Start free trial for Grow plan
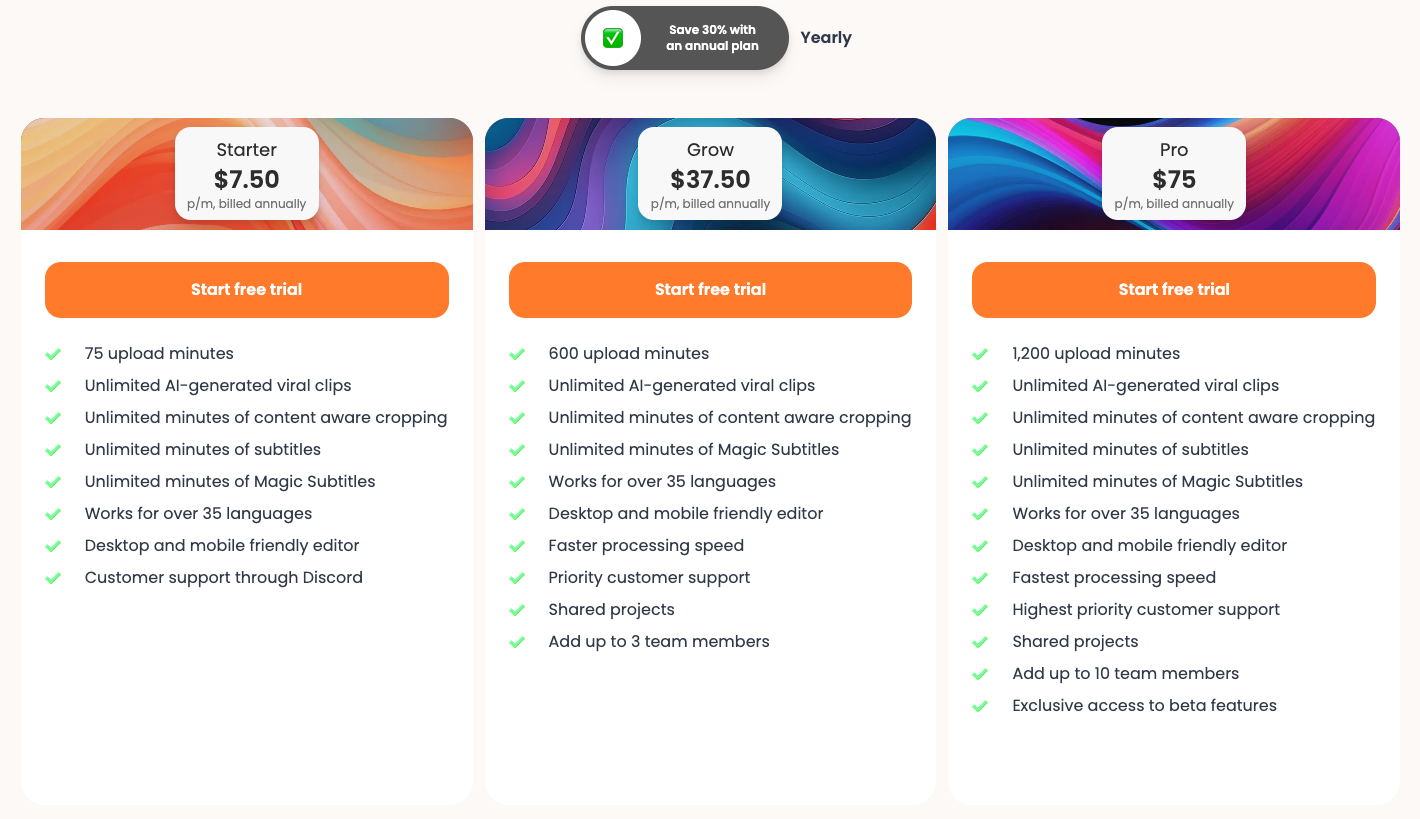 click(710, 290)
